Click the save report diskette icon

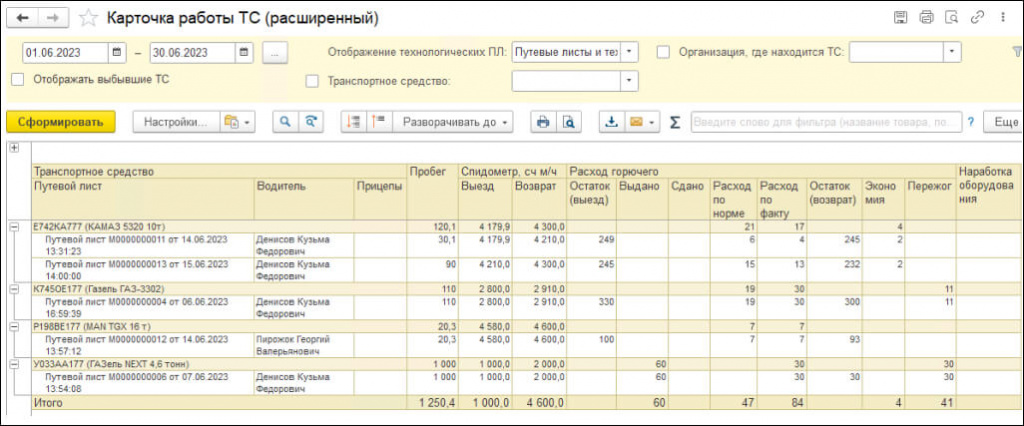click(901, 18)
